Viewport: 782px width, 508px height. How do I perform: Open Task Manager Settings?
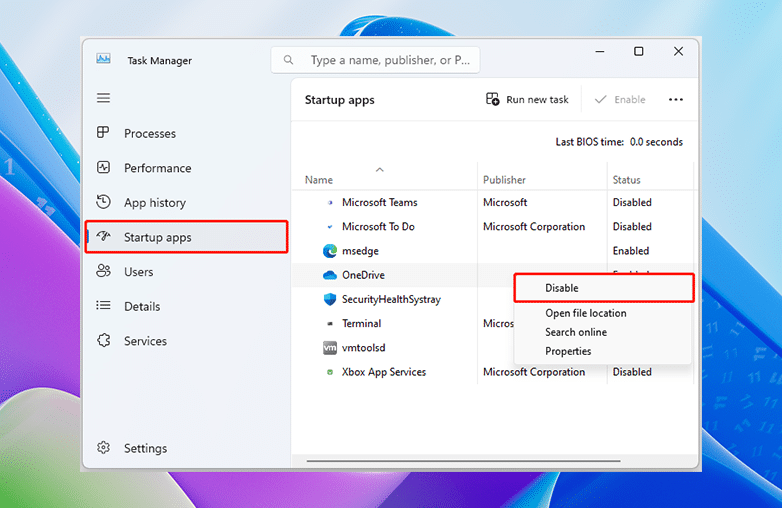click(187, 448)
